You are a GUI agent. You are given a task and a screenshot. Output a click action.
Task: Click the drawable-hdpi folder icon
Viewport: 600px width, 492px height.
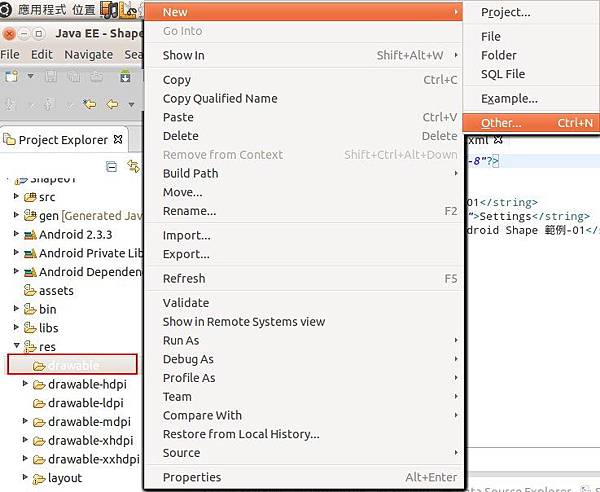coord(39,384)
